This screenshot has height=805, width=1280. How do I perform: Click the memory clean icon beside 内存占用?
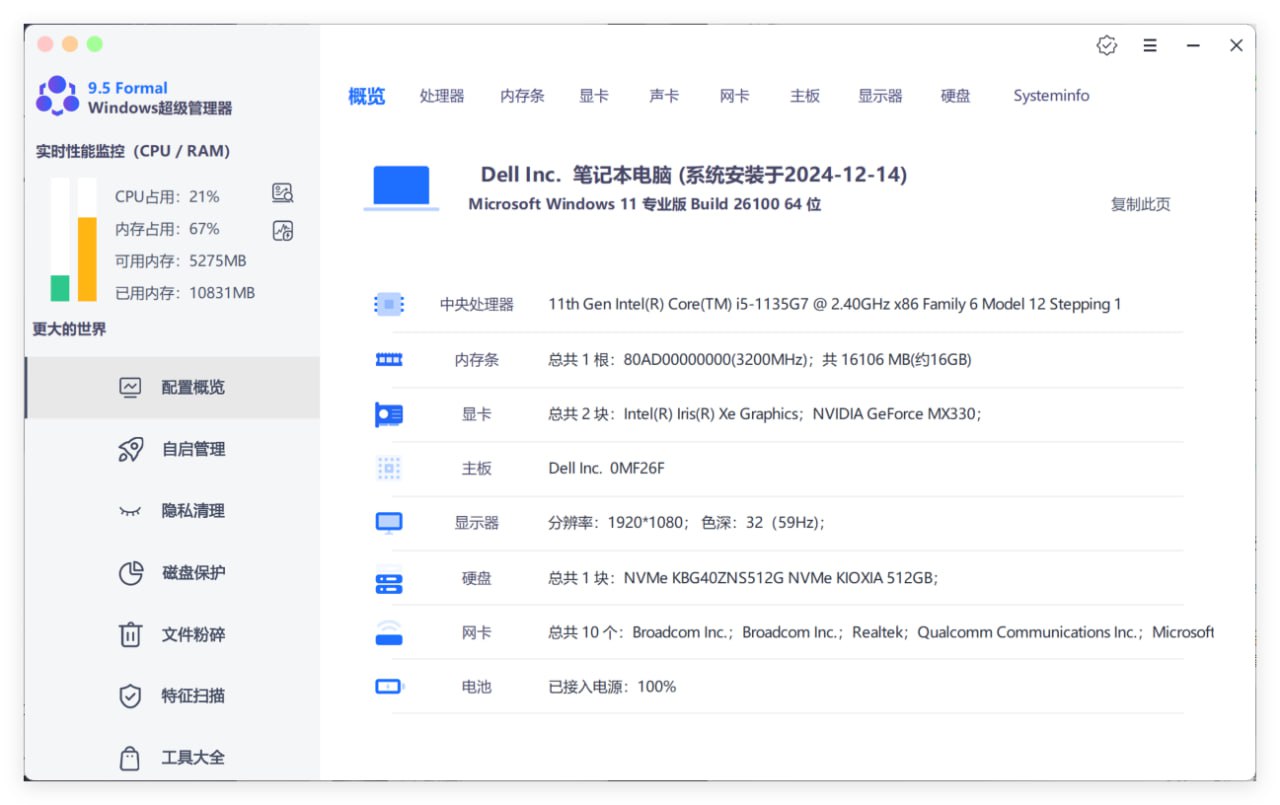pos(283,231)
